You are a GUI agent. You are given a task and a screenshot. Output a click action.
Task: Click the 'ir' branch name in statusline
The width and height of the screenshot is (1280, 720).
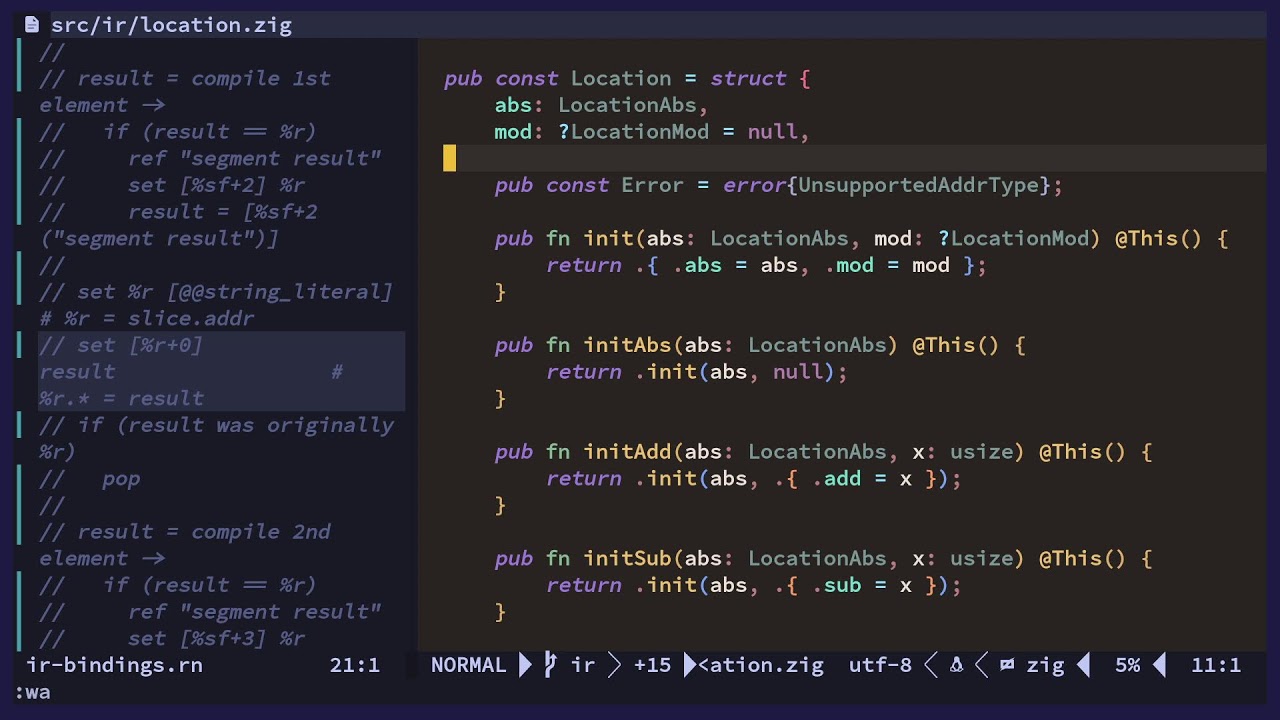583,665
